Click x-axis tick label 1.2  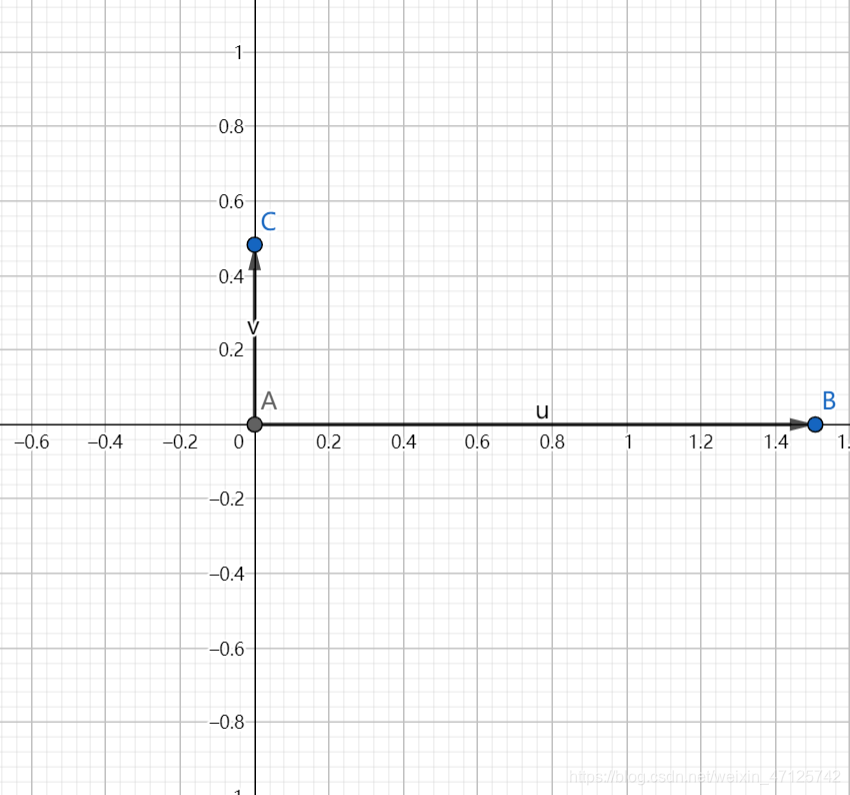point(701,442)
